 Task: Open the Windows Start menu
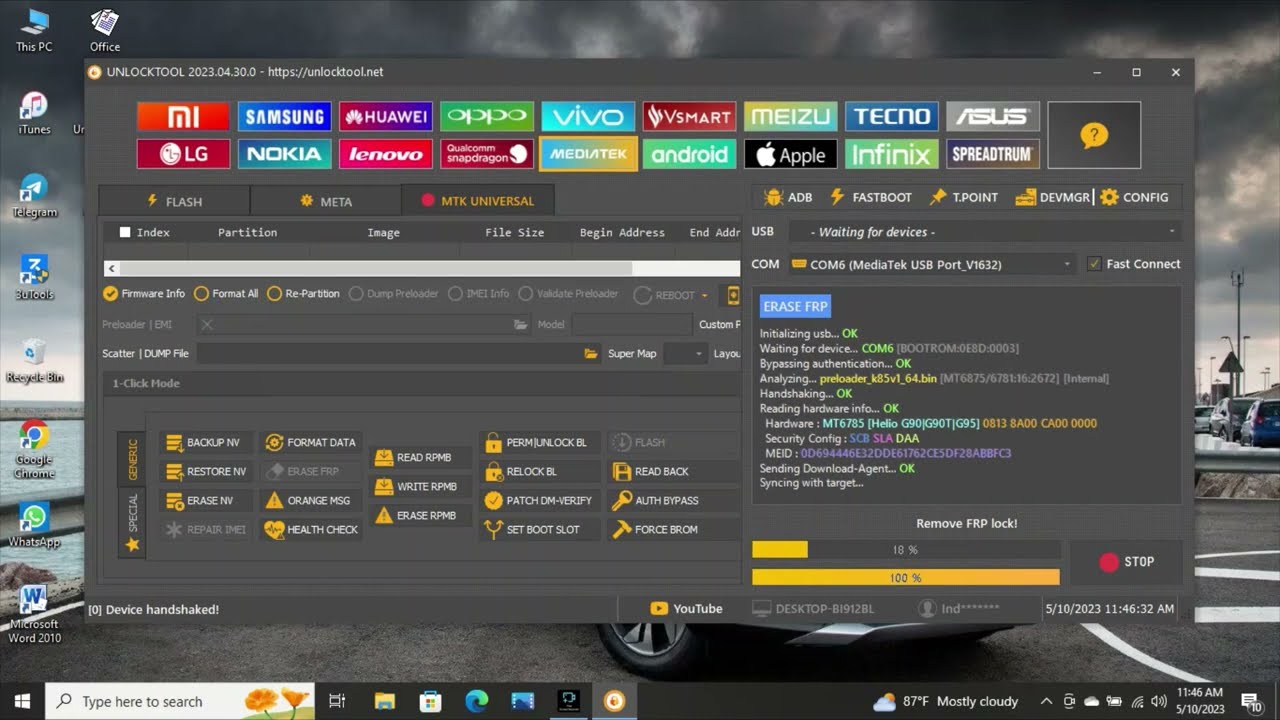pos(22,701)
